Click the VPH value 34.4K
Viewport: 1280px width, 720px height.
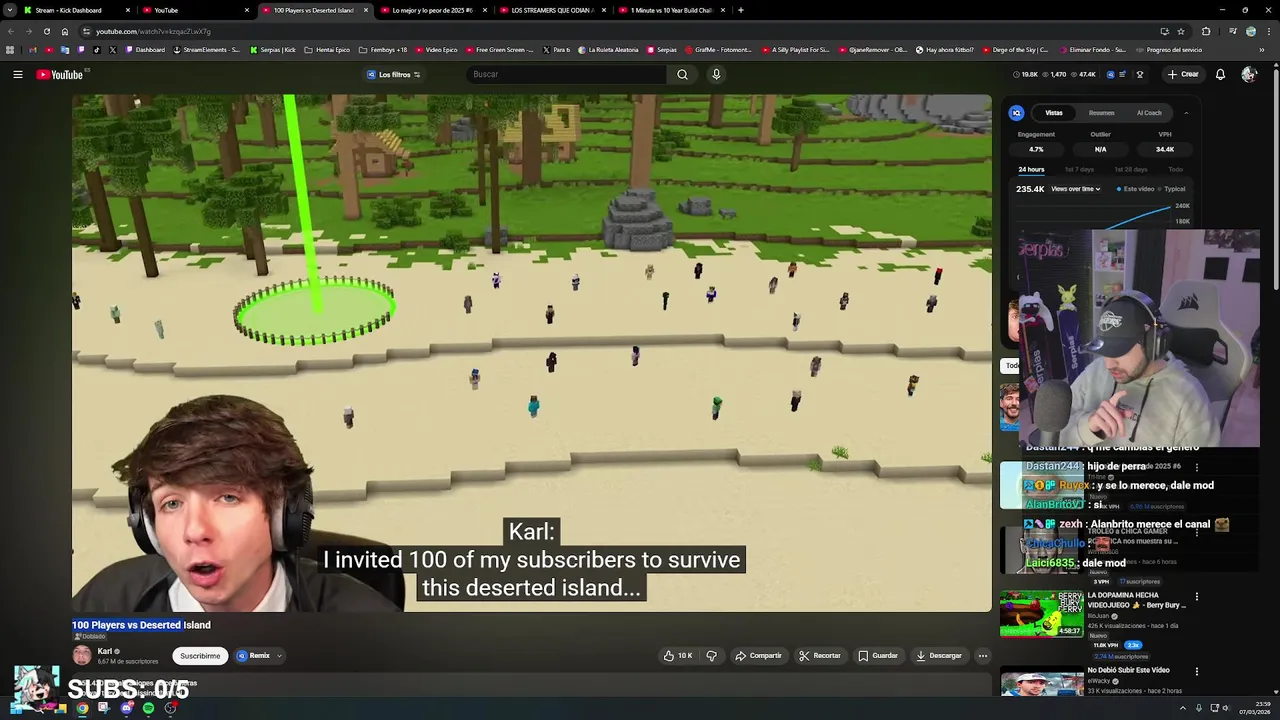pyautogui.click(x=1165, y=149)
